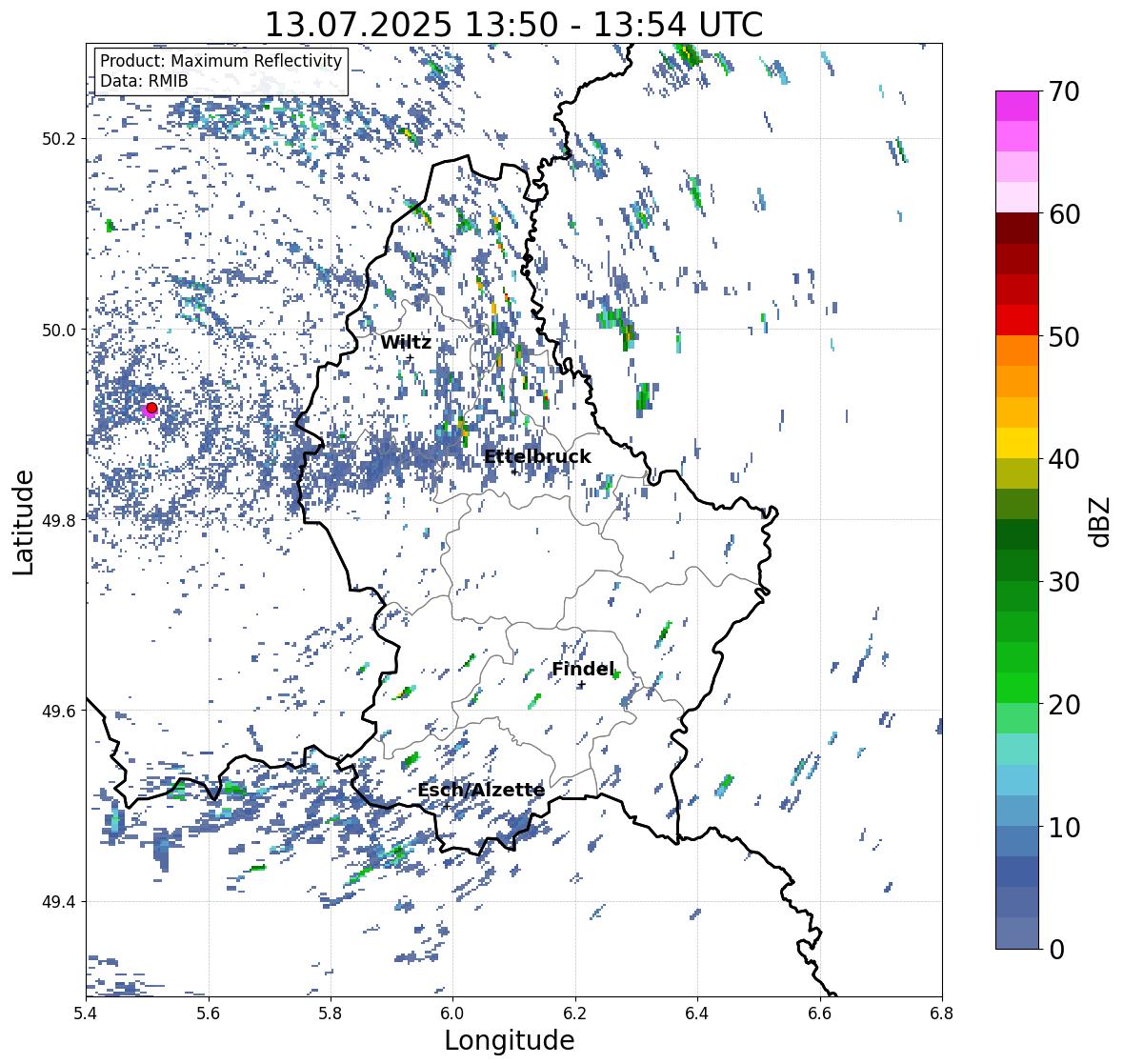
Task: Click the 5.6 longitude tick label
Action: click(209, 1014)
